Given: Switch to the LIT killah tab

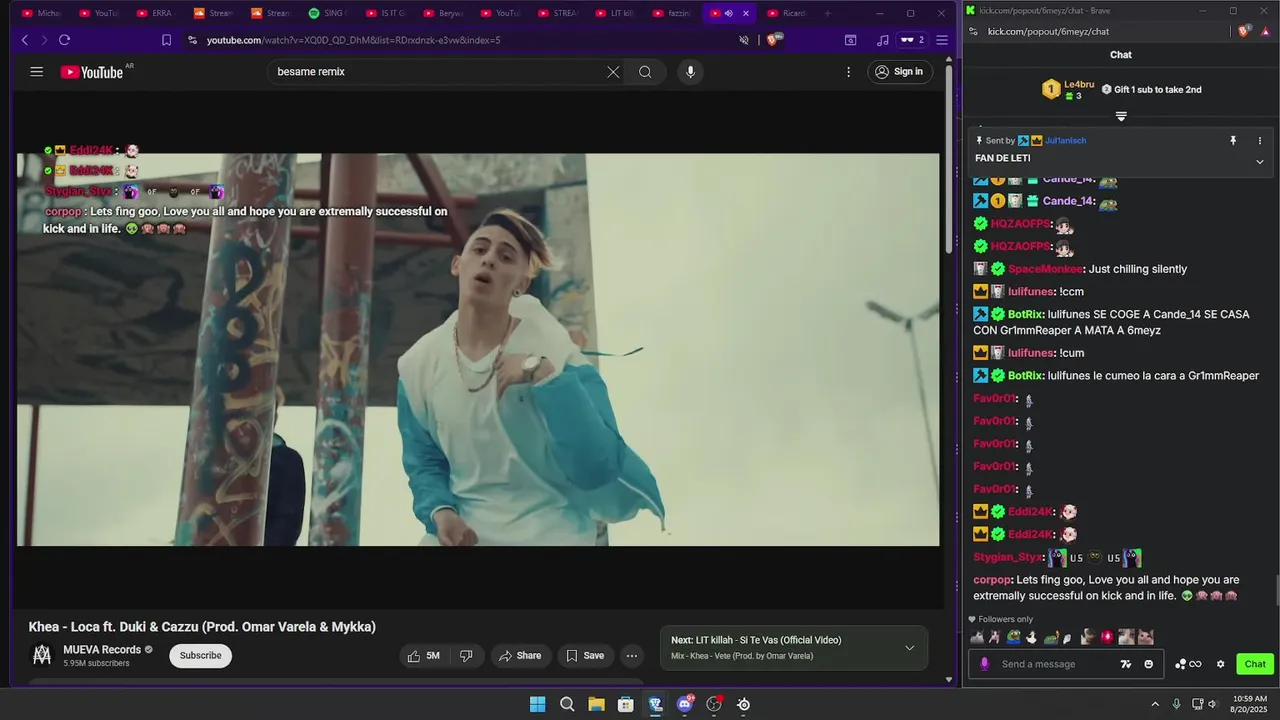Looking at the screenshot, I should pyautogui.click(x=615, y=13).
